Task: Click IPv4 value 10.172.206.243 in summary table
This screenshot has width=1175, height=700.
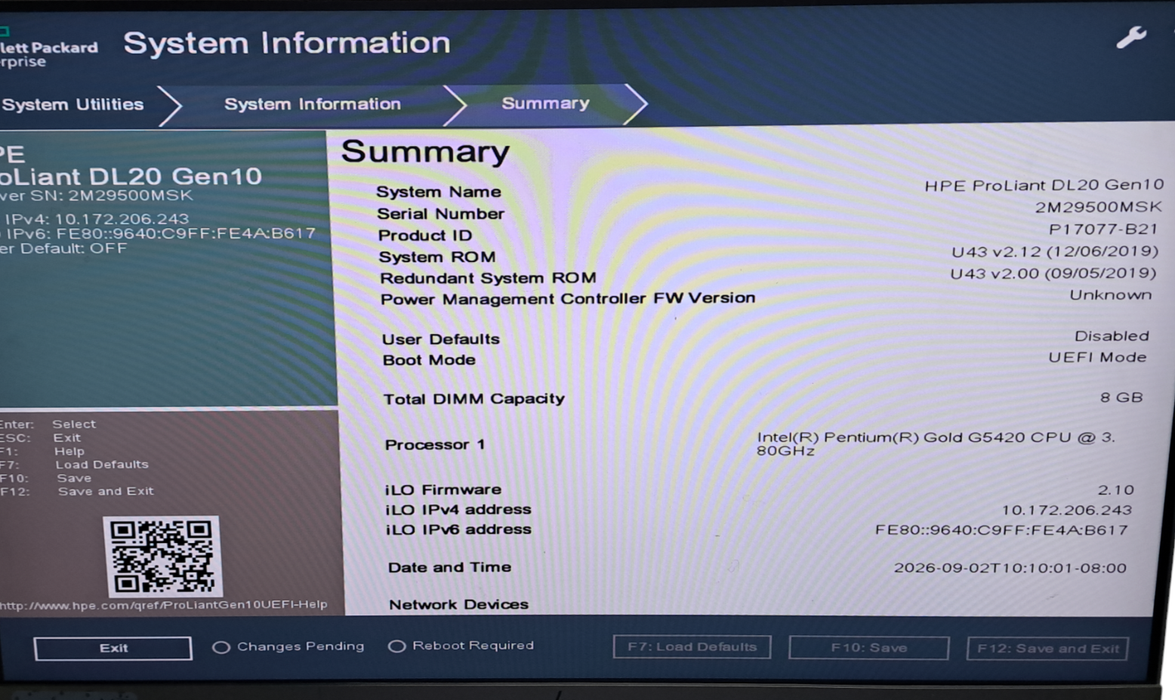Action: pyautogui.click(x=1066, y=510)
